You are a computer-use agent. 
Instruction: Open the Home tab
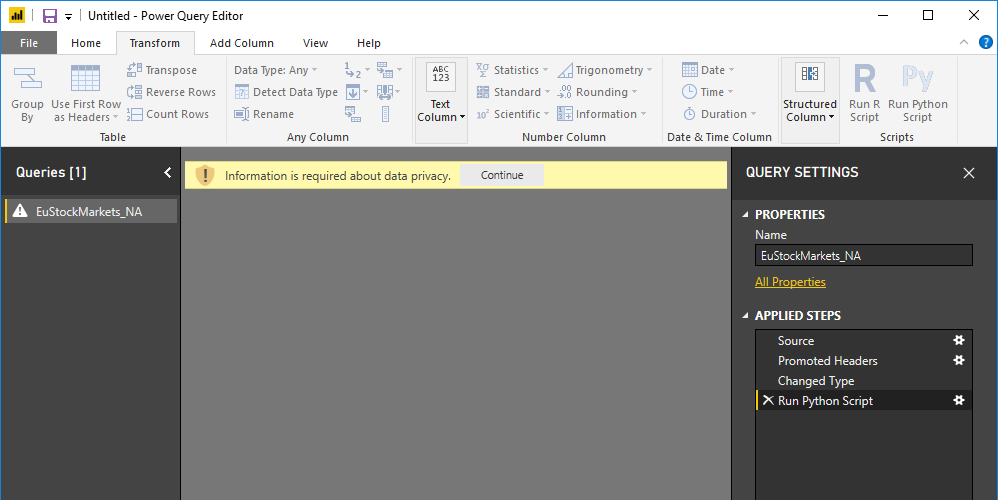86,43
